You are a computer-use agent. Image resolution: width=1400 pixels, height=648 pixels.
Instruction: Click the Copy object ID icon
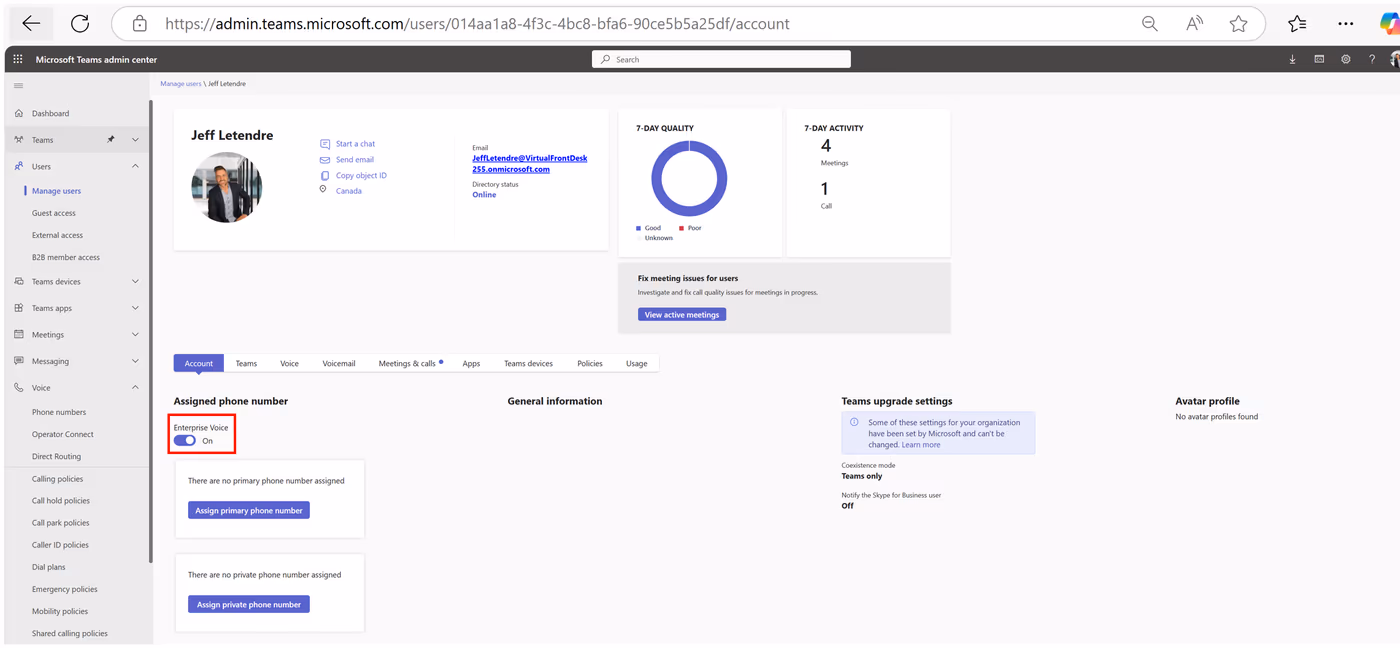(x=325, y=175)
